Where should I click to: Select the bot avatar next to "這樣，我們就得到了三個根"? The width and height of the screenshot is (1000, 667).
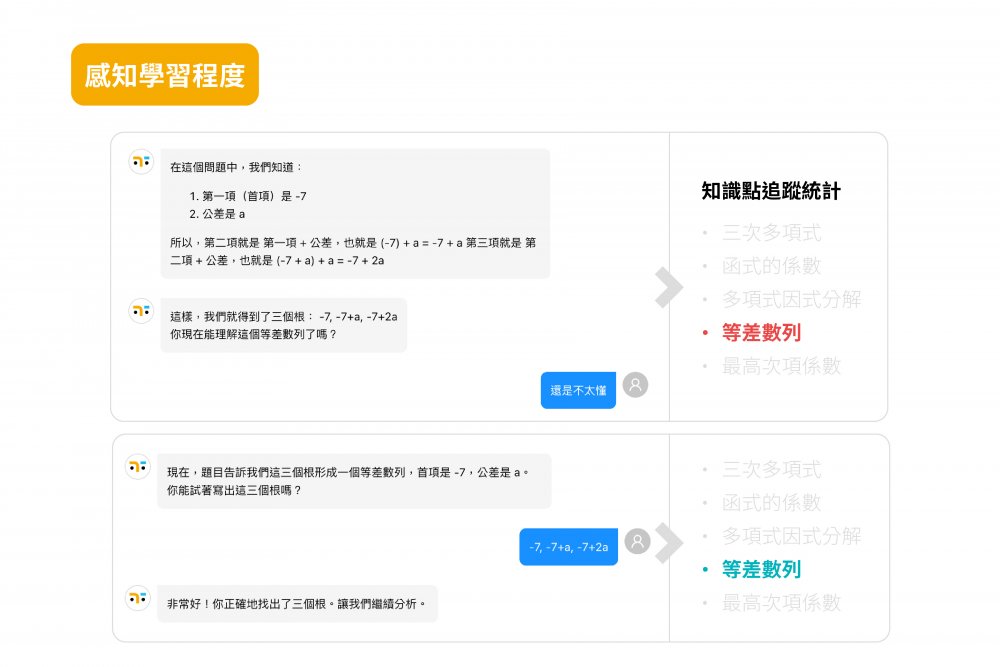[141, 311]
